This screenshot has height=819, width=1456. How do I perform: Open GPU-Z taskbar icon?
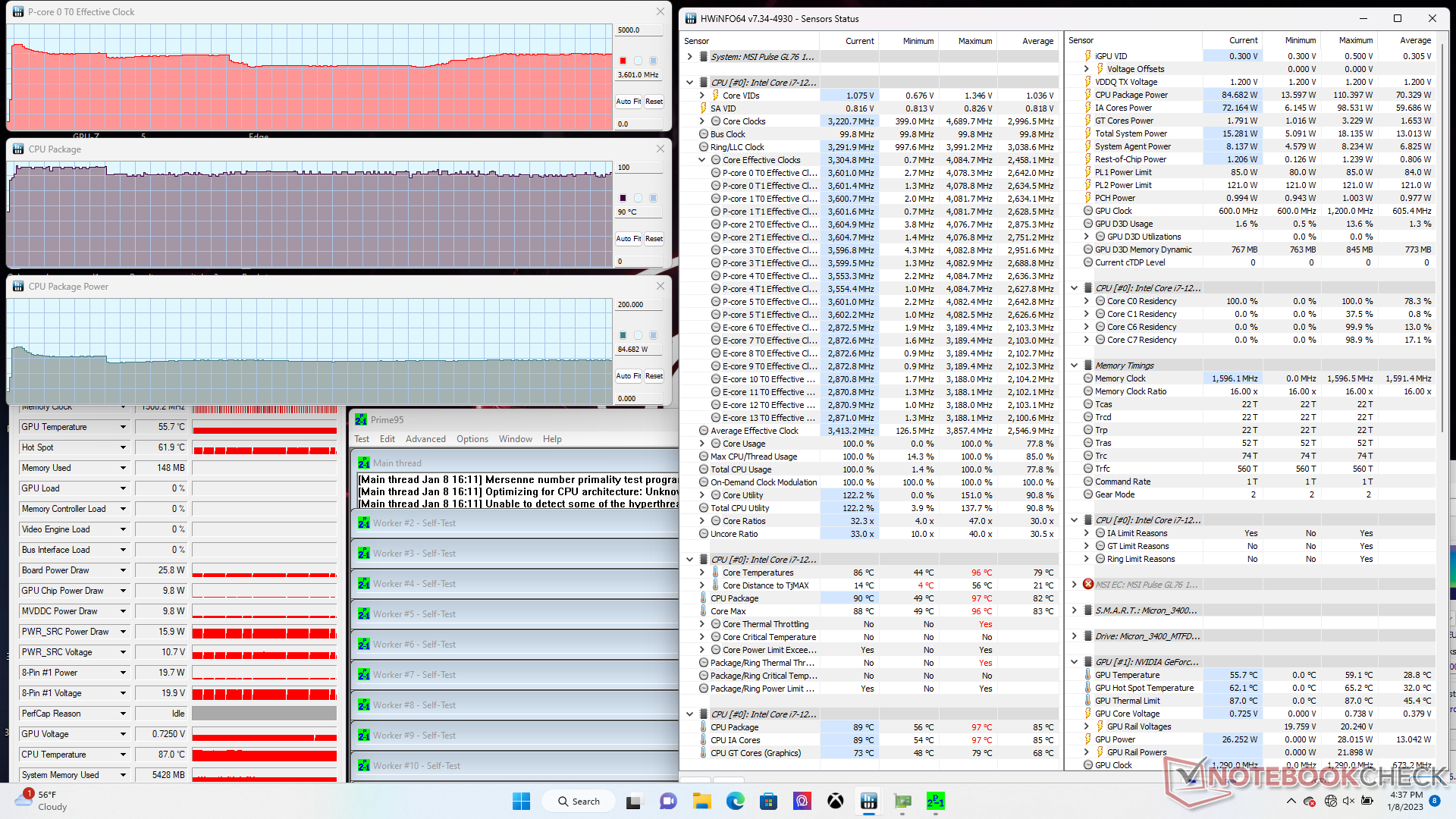pos(902,802)
